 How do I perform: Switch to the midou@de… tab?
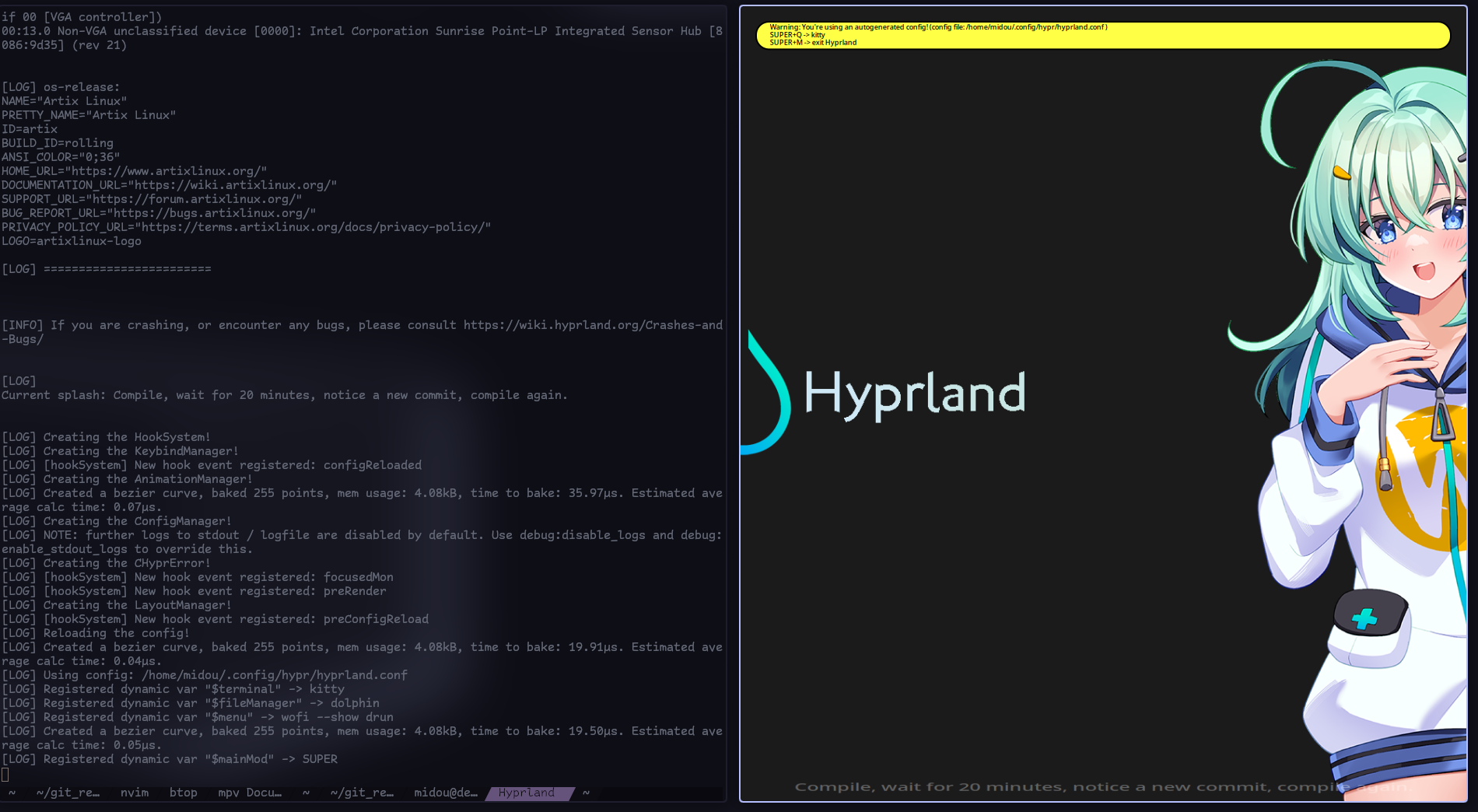point(445,793)
